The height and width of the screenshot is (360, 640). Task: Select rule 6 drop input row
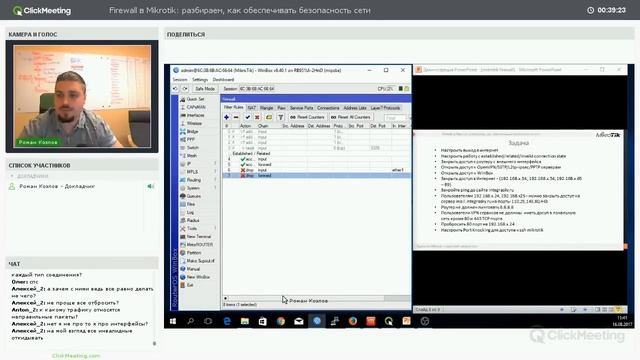(316, 170)
